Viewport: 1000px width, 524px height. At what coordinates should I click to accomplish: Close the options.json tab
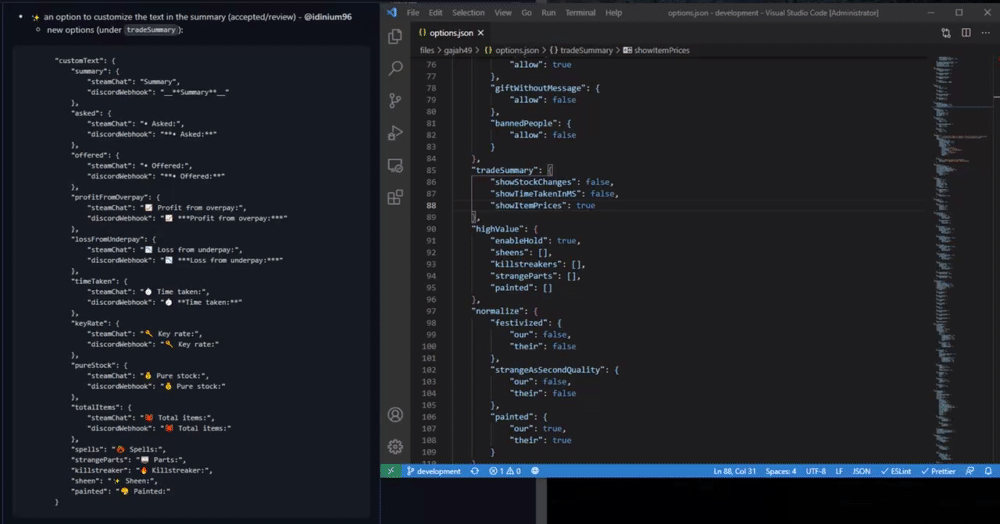pyautogui.click(x=481, y=33)
